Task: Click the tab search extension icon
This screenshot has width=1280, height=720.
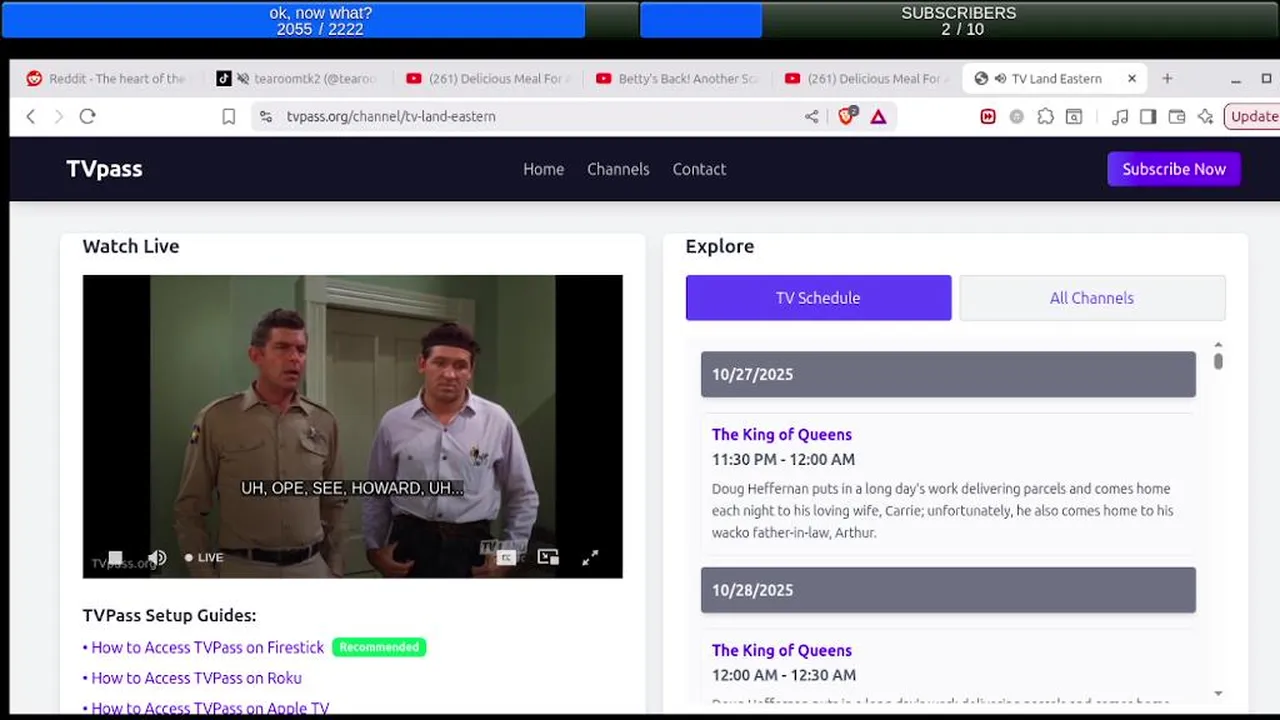Action: coord(1074,117)
